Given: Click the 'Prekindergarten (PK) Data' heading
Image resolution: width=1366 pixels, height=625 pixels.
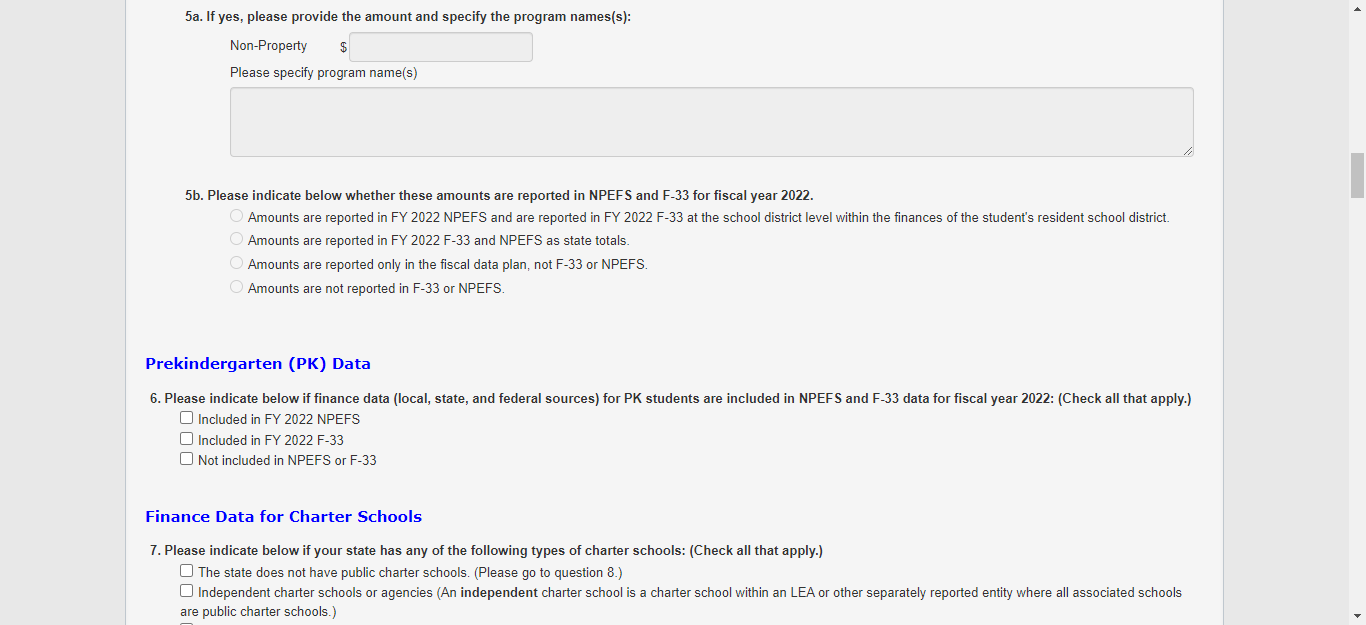Looking at the screenshot, I should (258, 364).
